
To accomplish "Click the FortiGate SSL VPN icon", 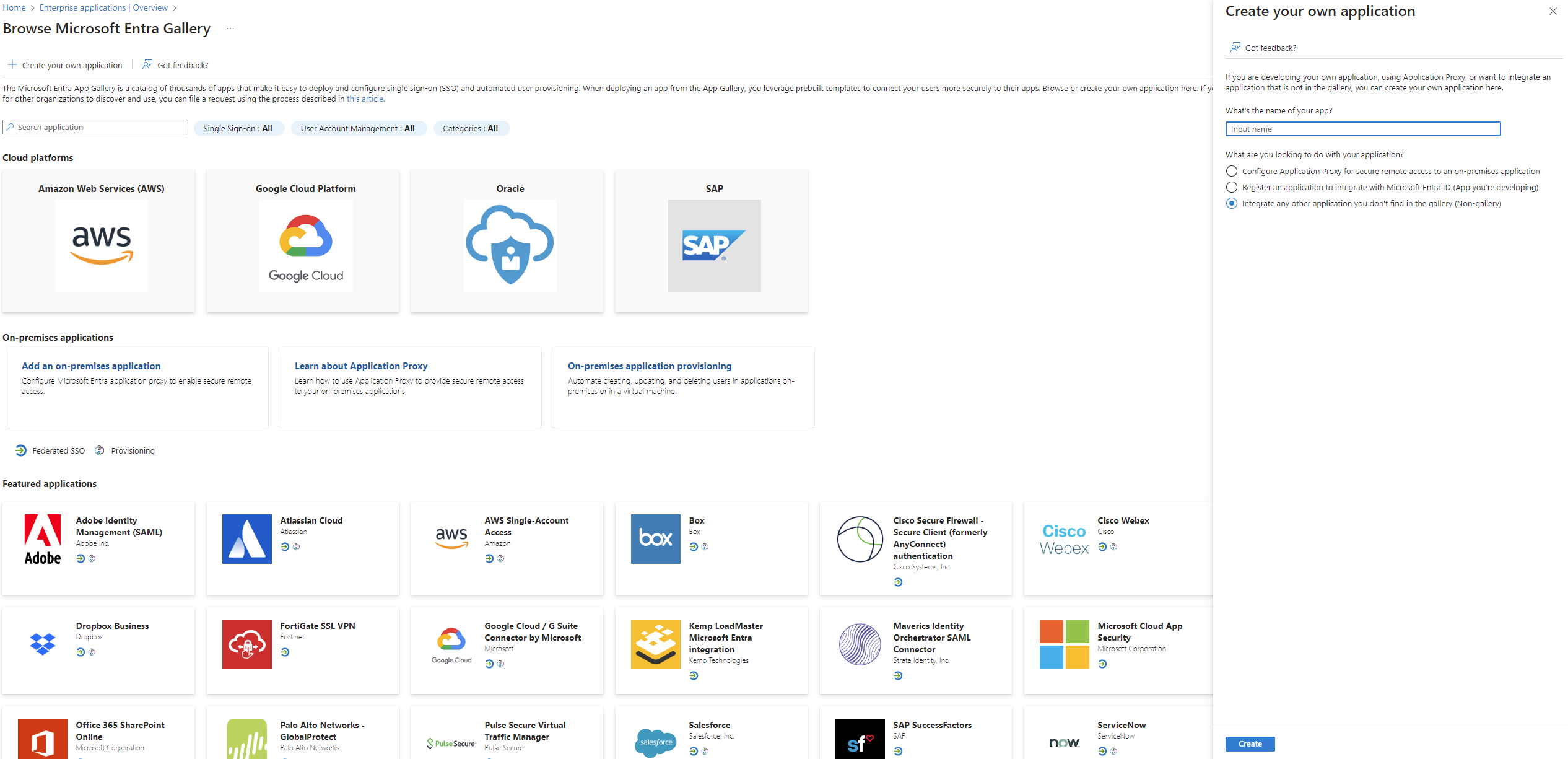I will point(246,644).
